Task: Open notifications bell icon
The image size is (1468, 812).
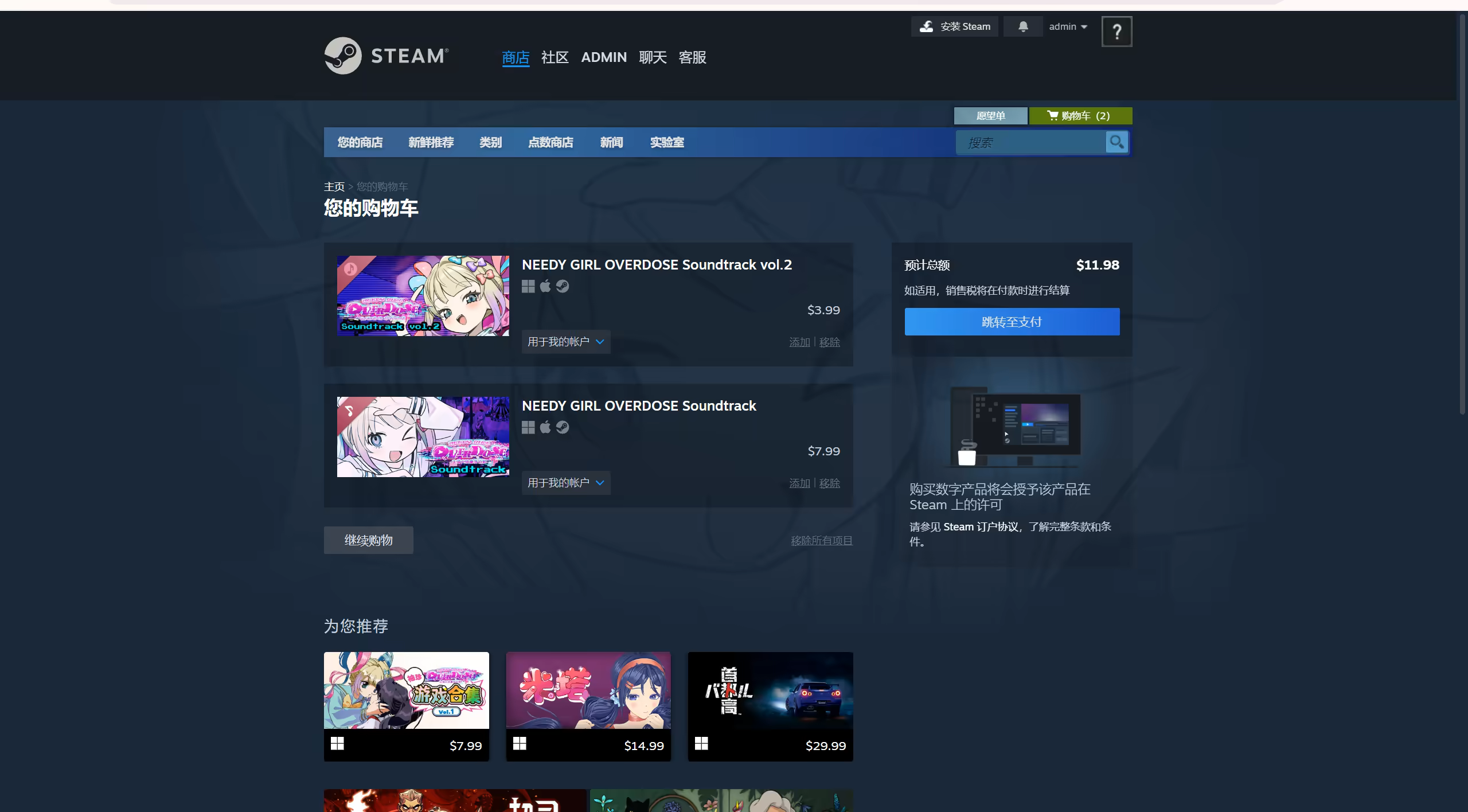Action: coord(1023,26)
